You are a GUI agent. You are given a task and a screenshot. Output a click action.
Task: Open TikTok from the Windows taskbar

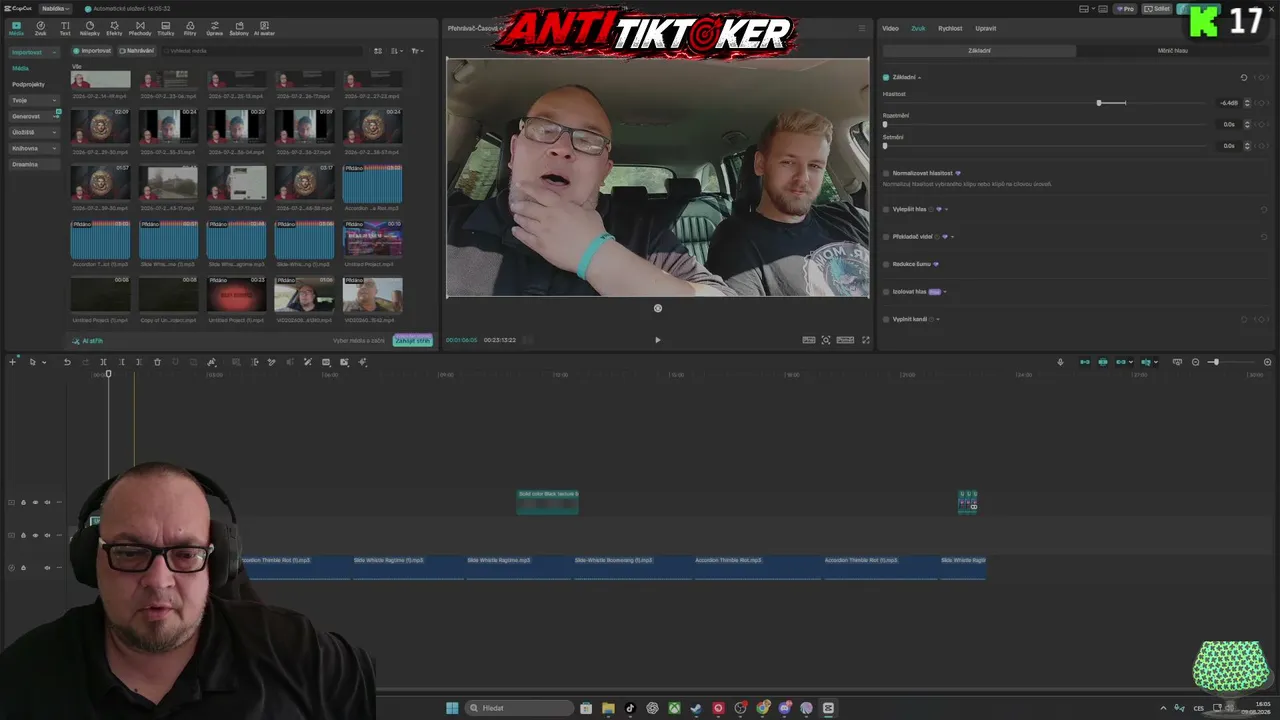pyautogui.click(x=630, y=708)
